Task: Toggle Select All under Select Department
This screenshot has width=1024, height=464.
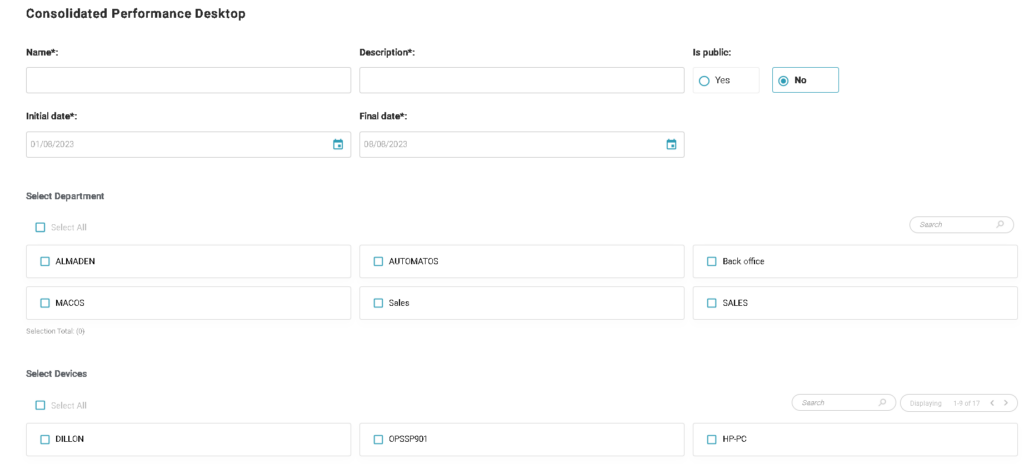Action: coord(41,227)
